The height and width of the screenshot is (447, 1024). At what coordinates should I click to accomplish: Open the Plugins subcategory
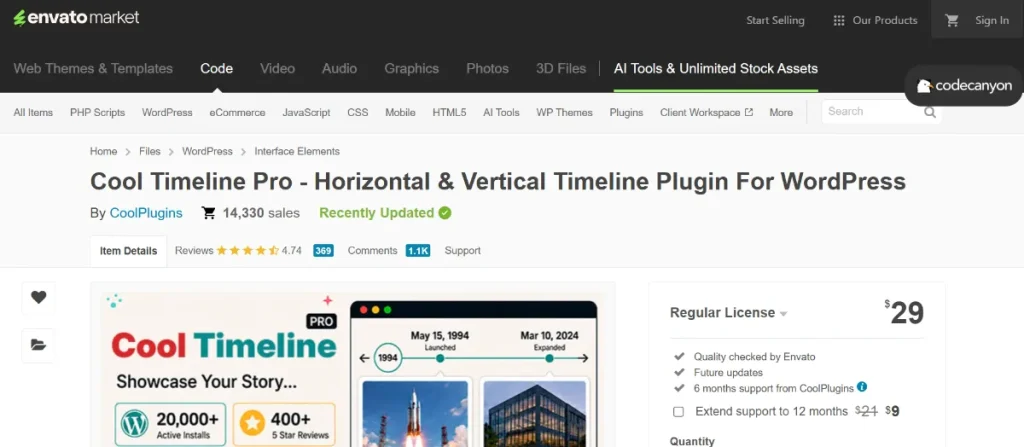click(x=626, y=112)
